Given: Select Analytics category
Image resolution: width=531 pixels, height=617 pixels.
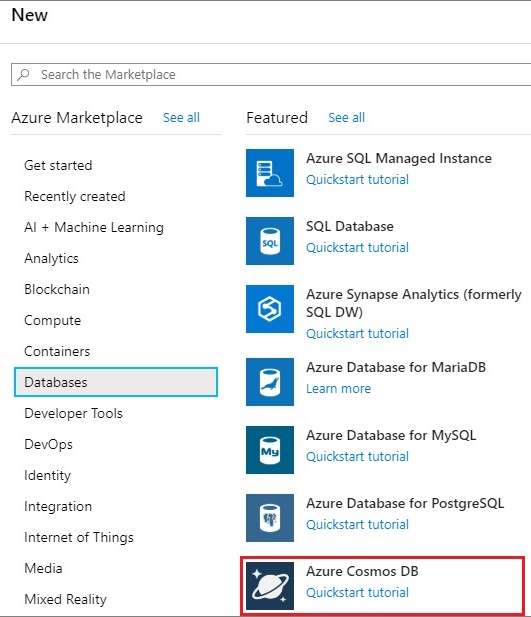Looking at the screenshot, I should click(51, 259).
